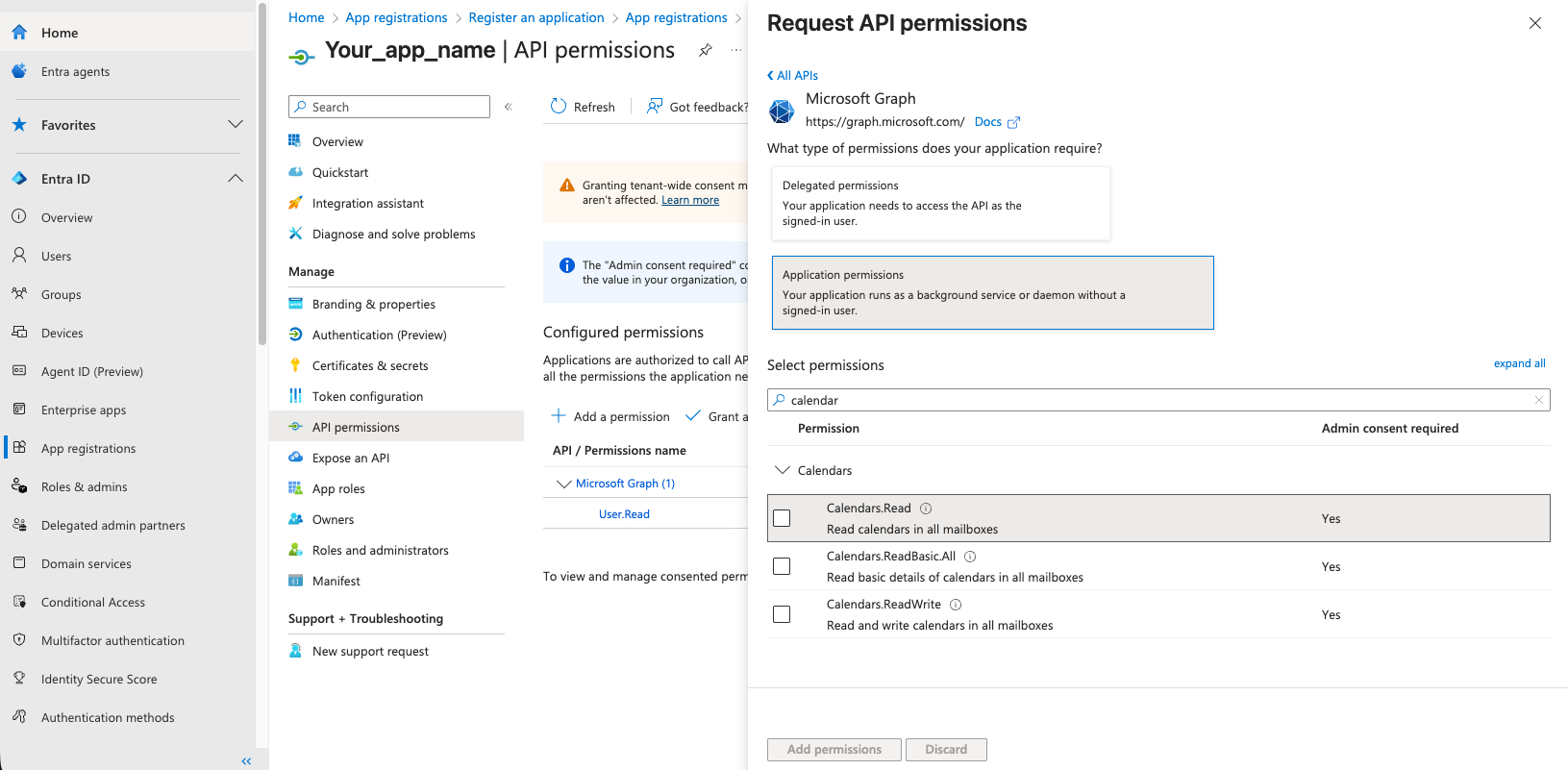Go to Conditional Access in sidebar
Screen dimensions: 1568x770
click(x=93, y=602)
